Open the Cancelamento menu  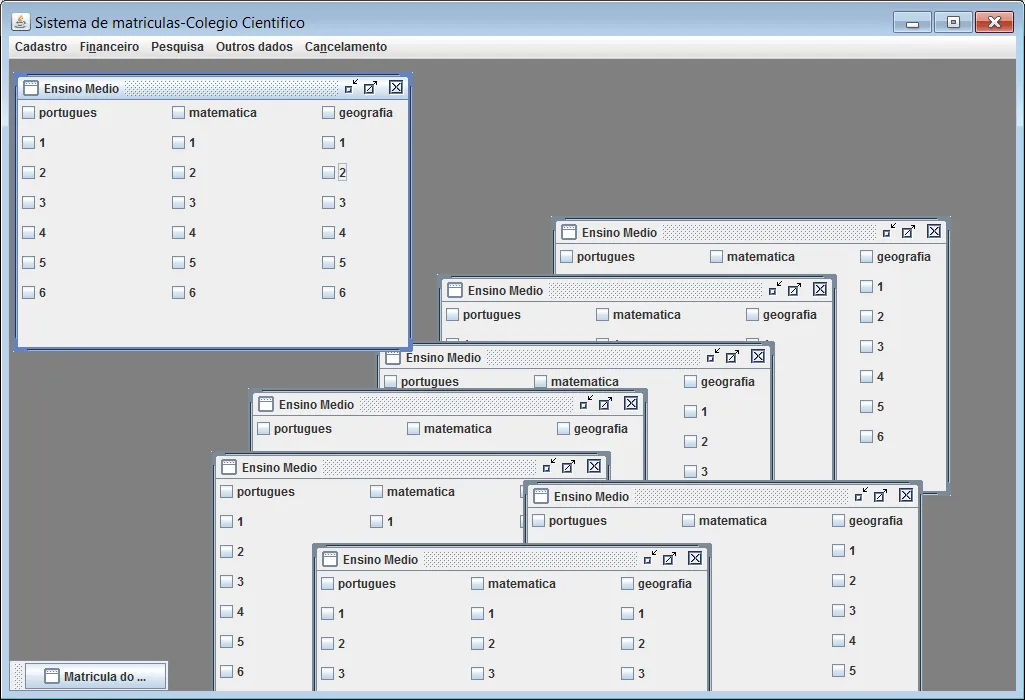[x=346, y=46]
